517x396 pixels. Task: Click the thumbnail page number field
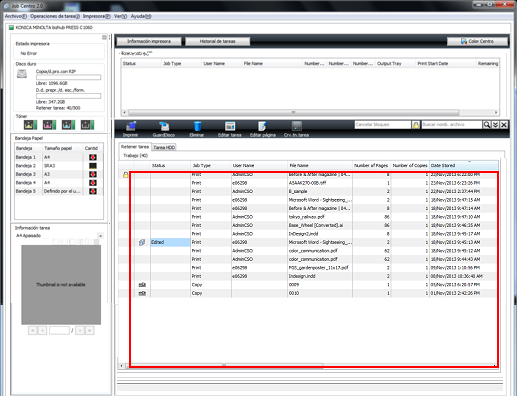(59, 330)
